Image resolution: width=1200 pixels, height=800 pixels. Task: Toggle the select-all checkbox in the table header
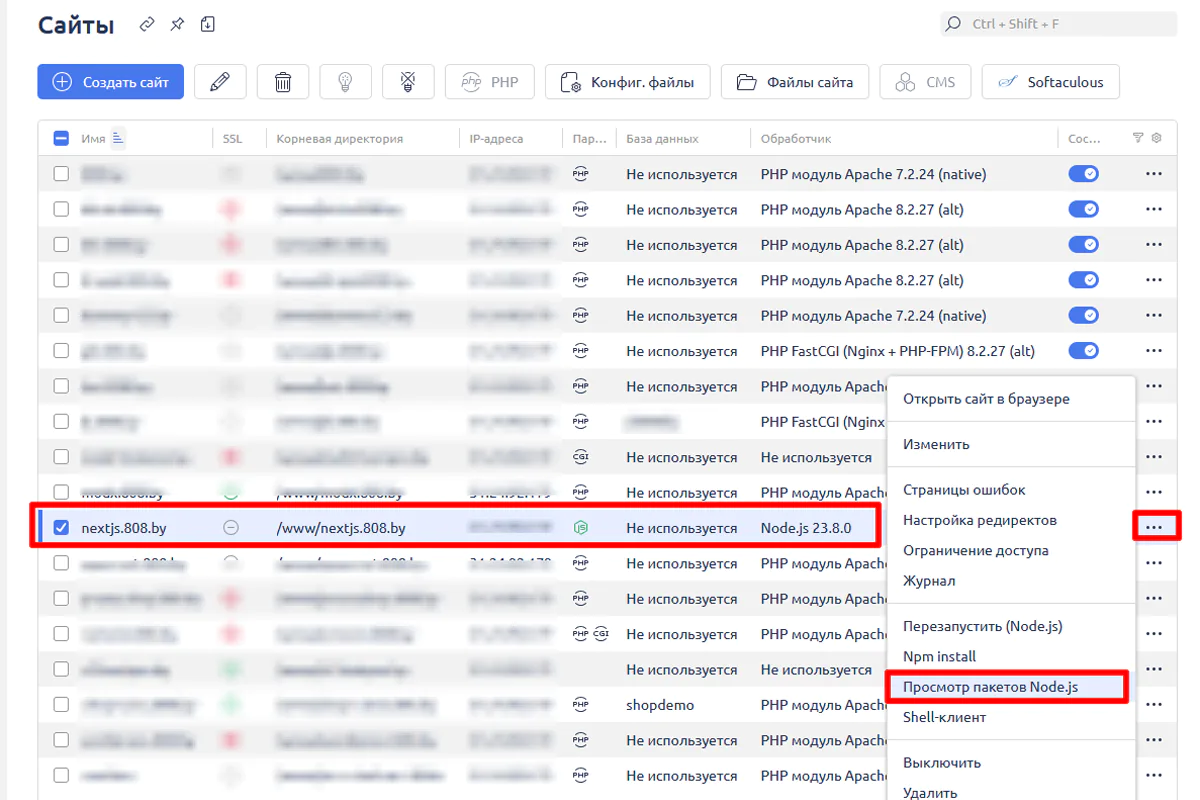click(61, 139)
